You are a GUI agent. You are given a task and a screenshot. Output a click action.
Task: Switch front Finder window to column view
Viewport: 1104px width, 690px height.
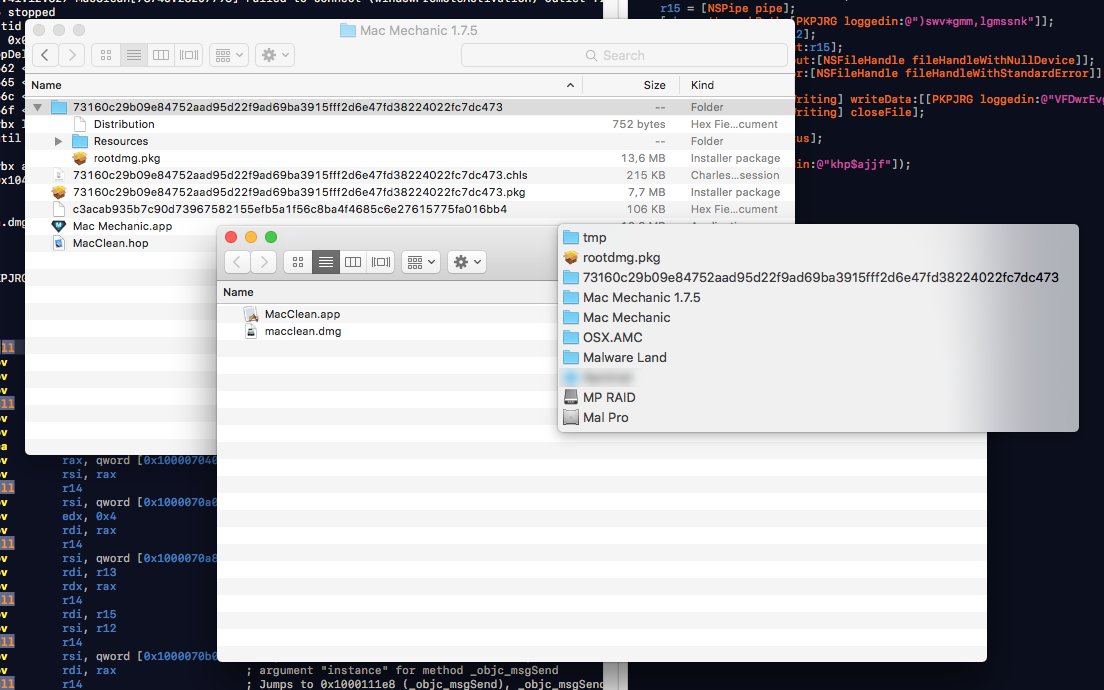tap(353, 262)
